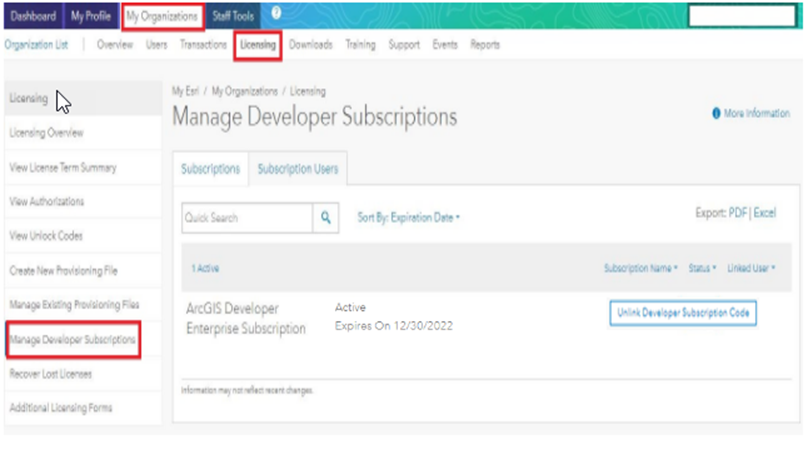This screenshot has width=808, height=455.
Task: Click Unlink Developer Subscription Code button
Action: [682, 313]
